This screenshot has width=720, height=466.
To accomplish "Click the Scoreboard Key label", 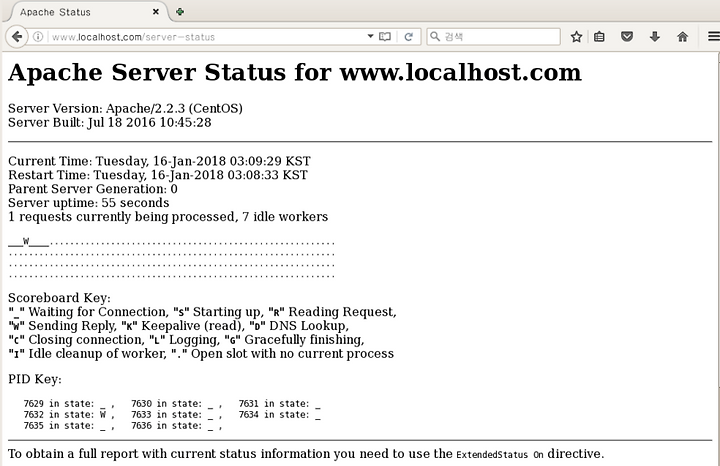I will click(x=59, y=298).
